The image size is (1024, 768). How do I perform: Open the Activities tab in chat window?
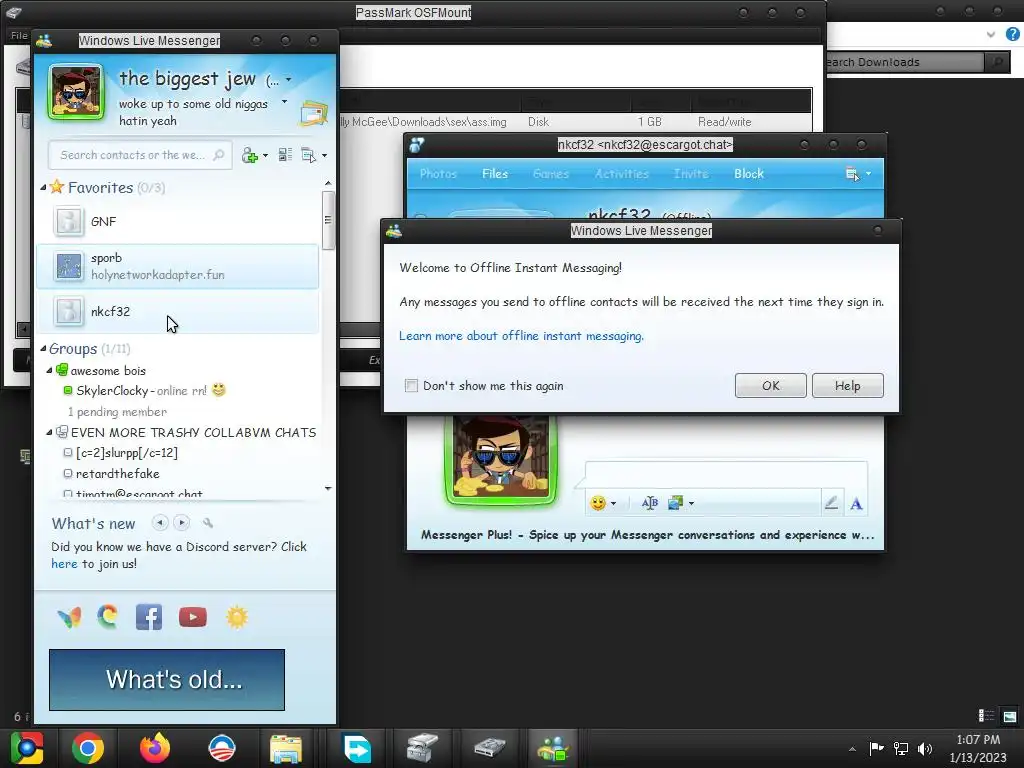click(622, 174)
